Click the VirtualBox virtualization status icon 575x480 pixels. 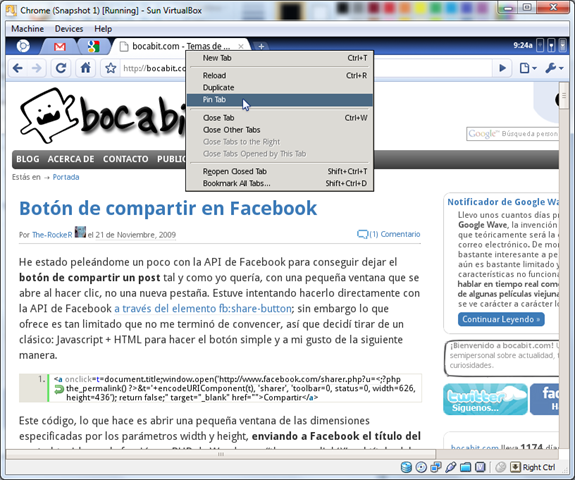[480, 467]
